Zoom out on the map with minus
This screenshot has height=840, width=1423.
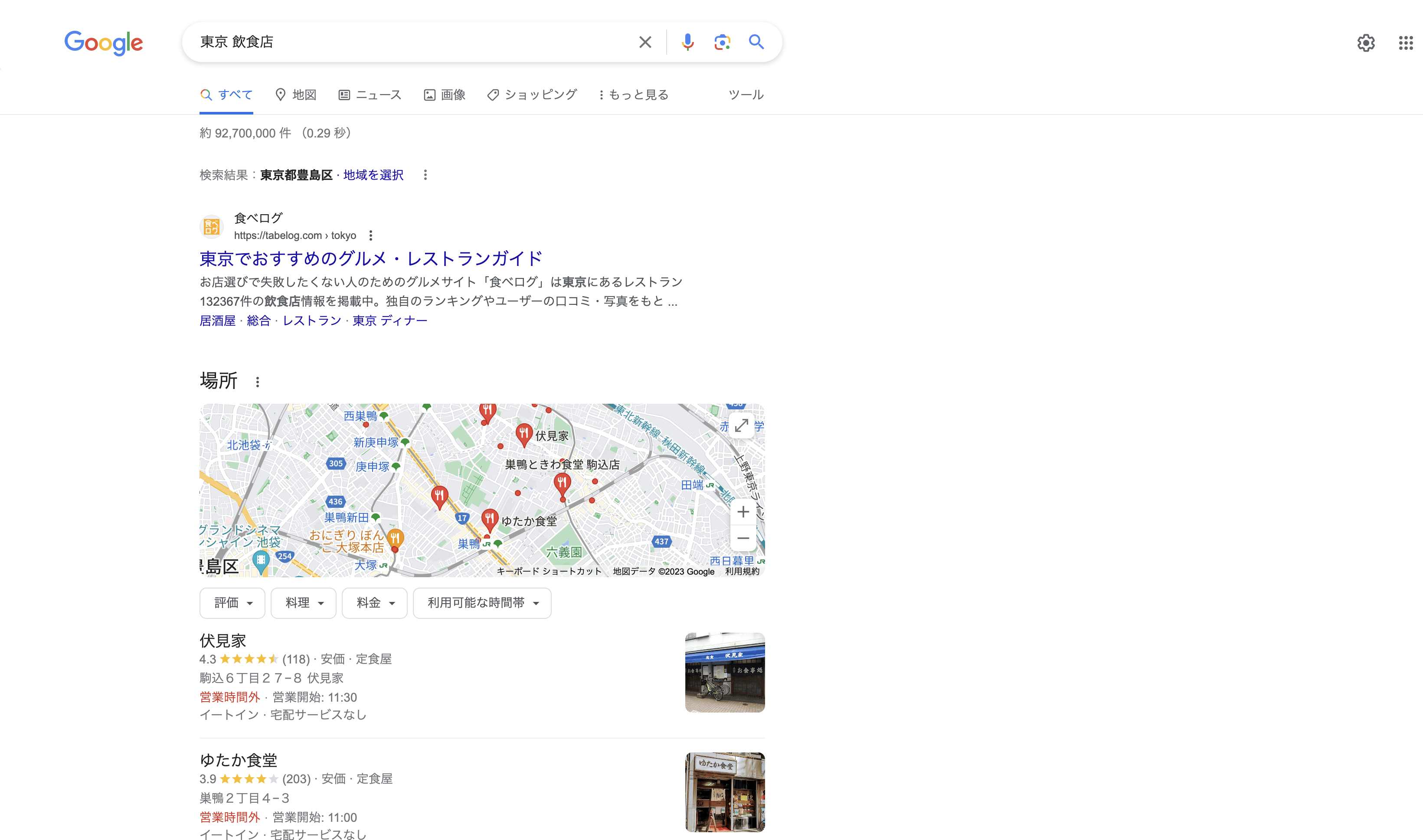click(x=743, y=538)
